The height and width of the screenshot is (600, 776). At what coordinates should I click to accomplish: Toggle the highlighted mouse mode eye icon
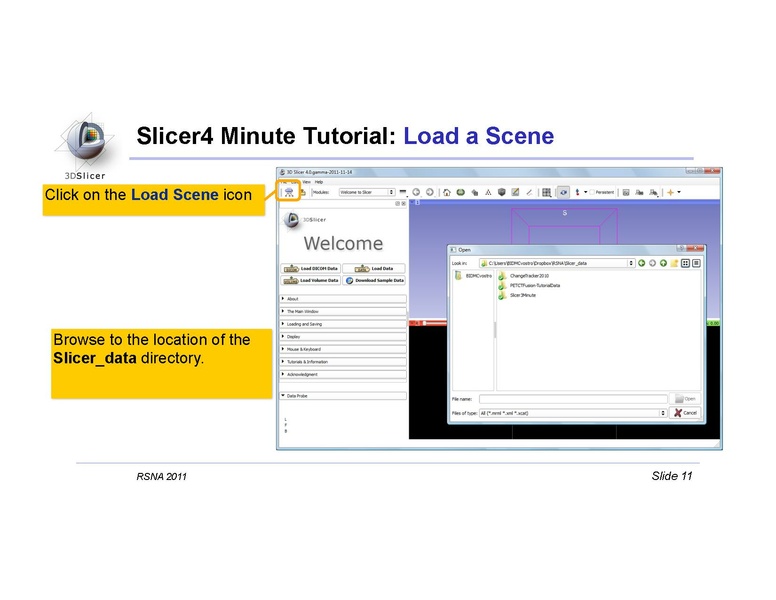[x=563, y=192]
